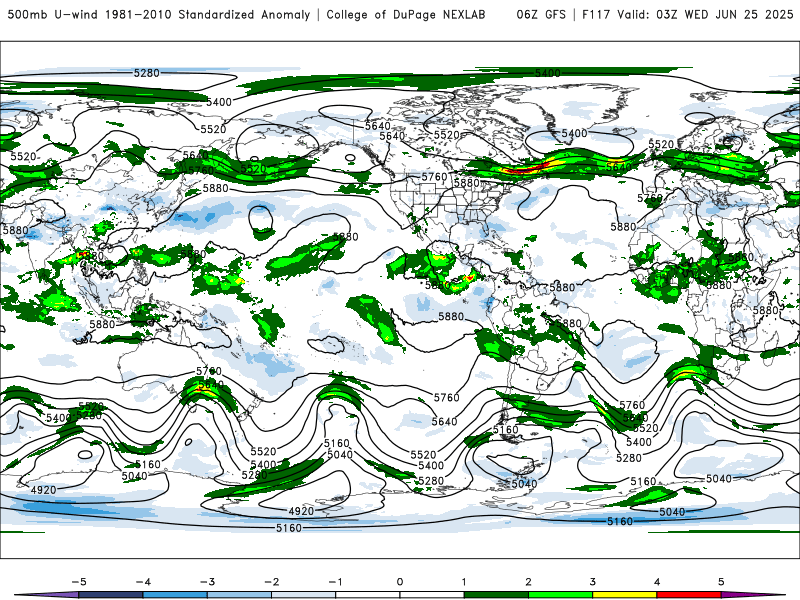Select the blue -4 to -3 legend segment
800x600 pixels.
pos(175,595)
